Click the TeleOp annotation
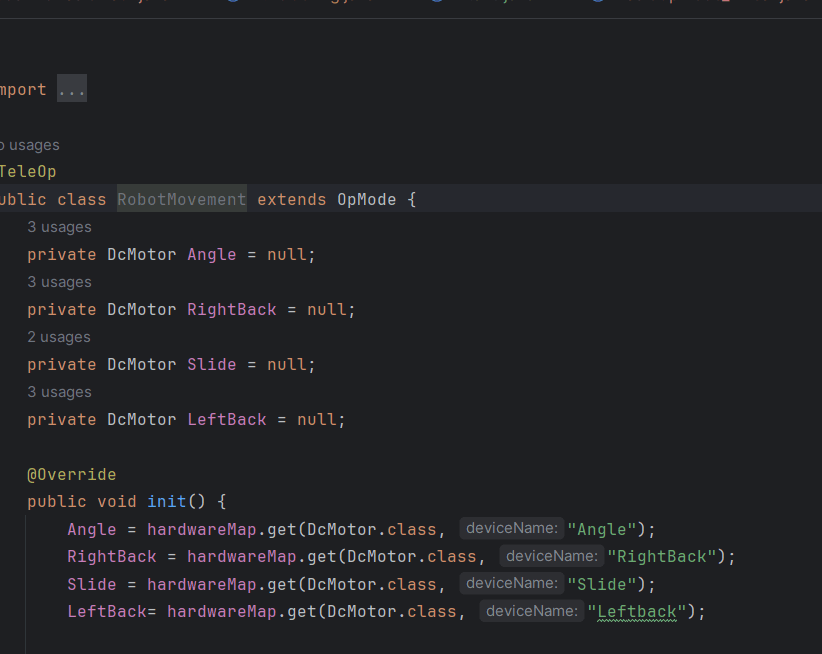This screenshot has width=822, height=654. point(28,172)
